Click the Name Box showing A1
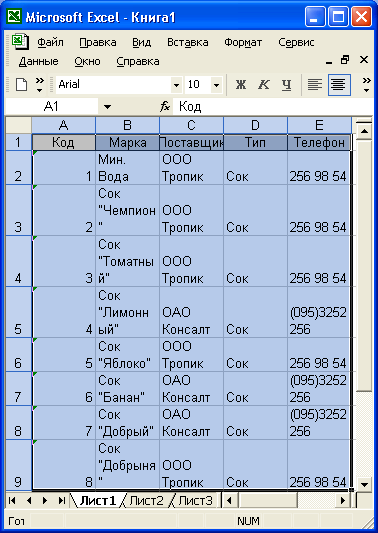378x533 pixels. [x=52, y=107]
